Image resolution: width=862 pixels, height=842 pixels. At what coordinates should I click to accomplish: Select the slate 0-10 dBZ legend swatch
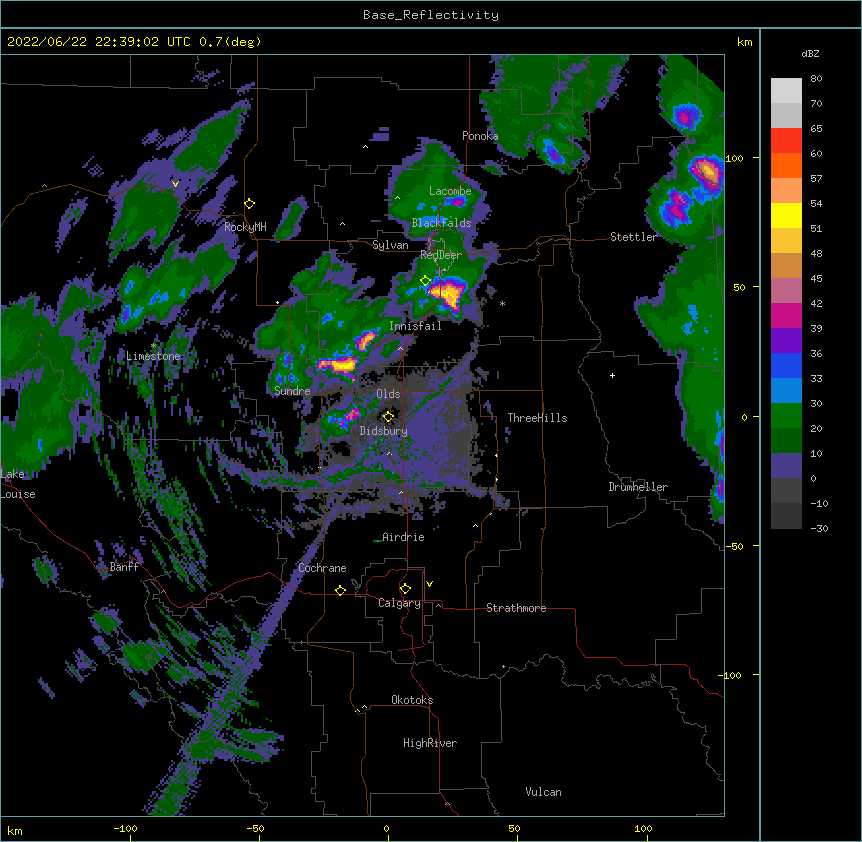[x=786, y=466]
